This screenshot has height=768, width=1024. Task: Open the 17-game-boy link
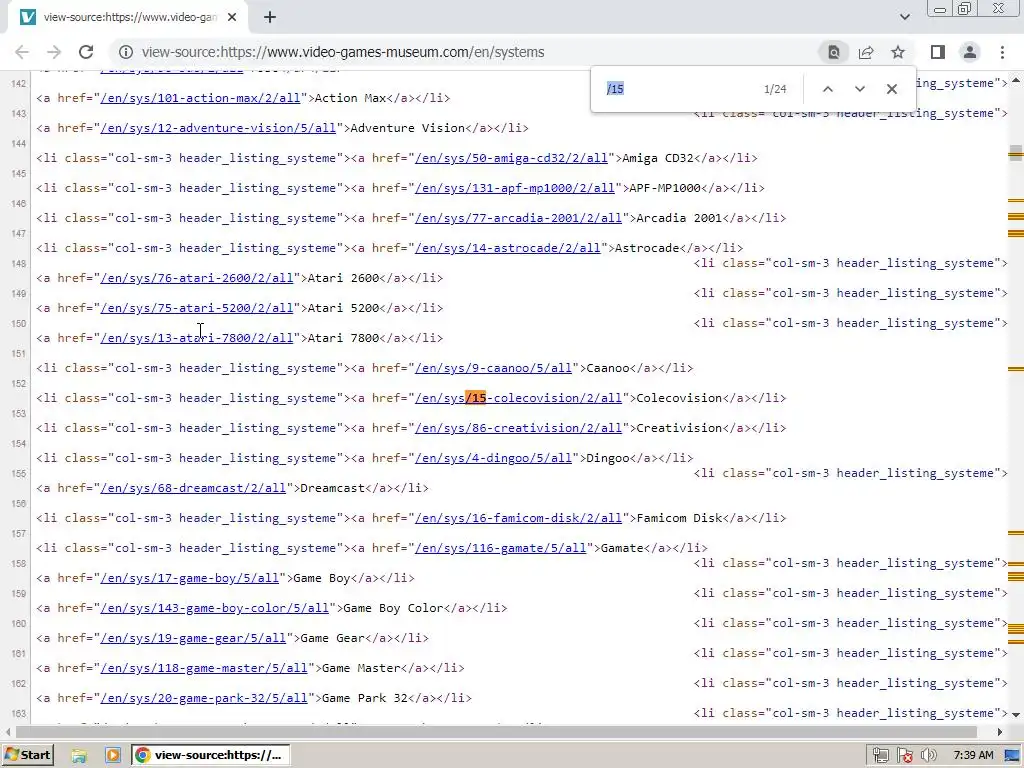[189, 579]
